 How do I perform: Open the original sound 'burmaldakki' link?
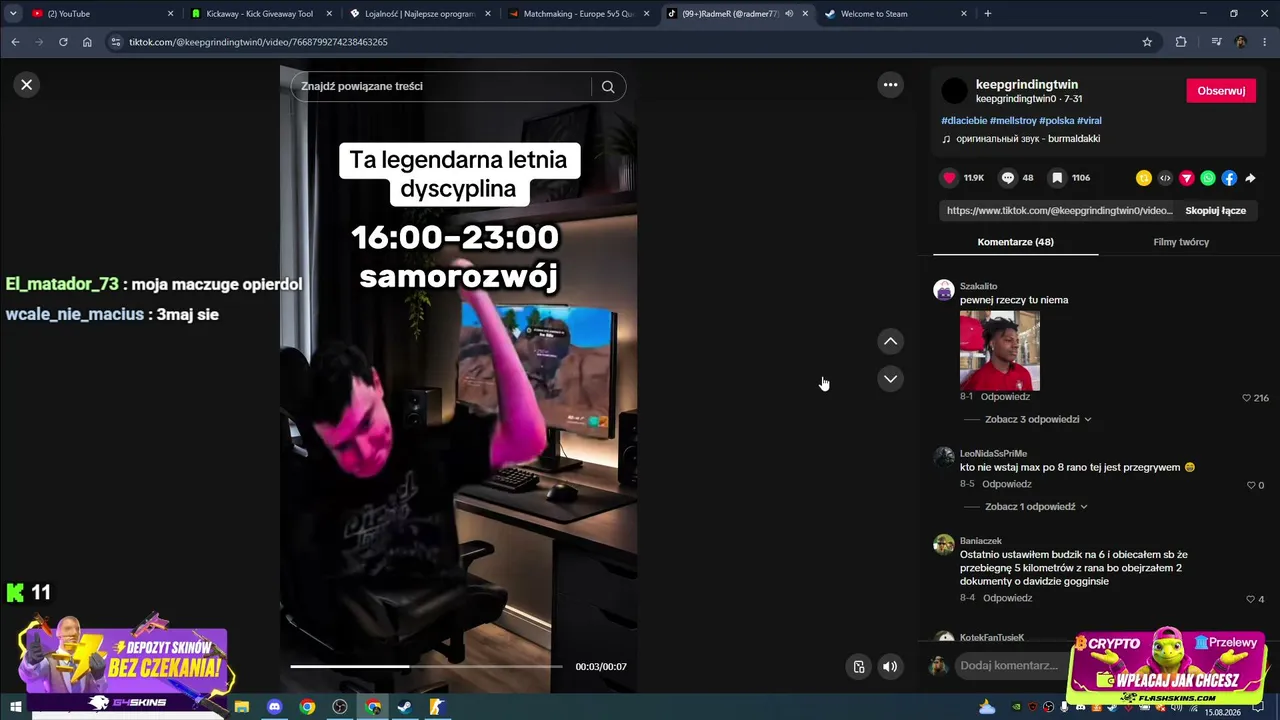[1028, 139]
